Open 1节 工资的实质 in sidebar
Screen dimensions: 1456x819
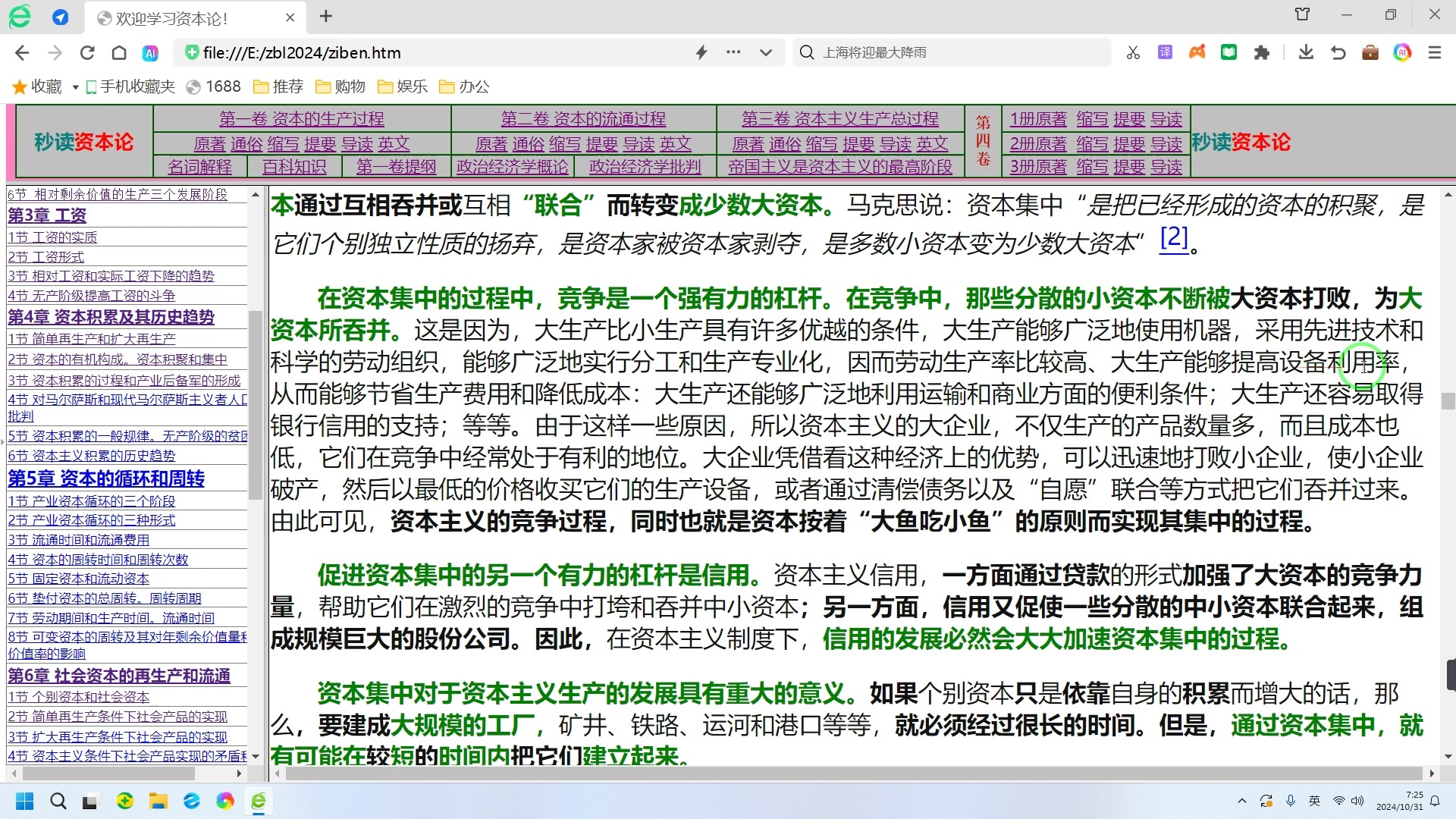(x=52, y=237)
